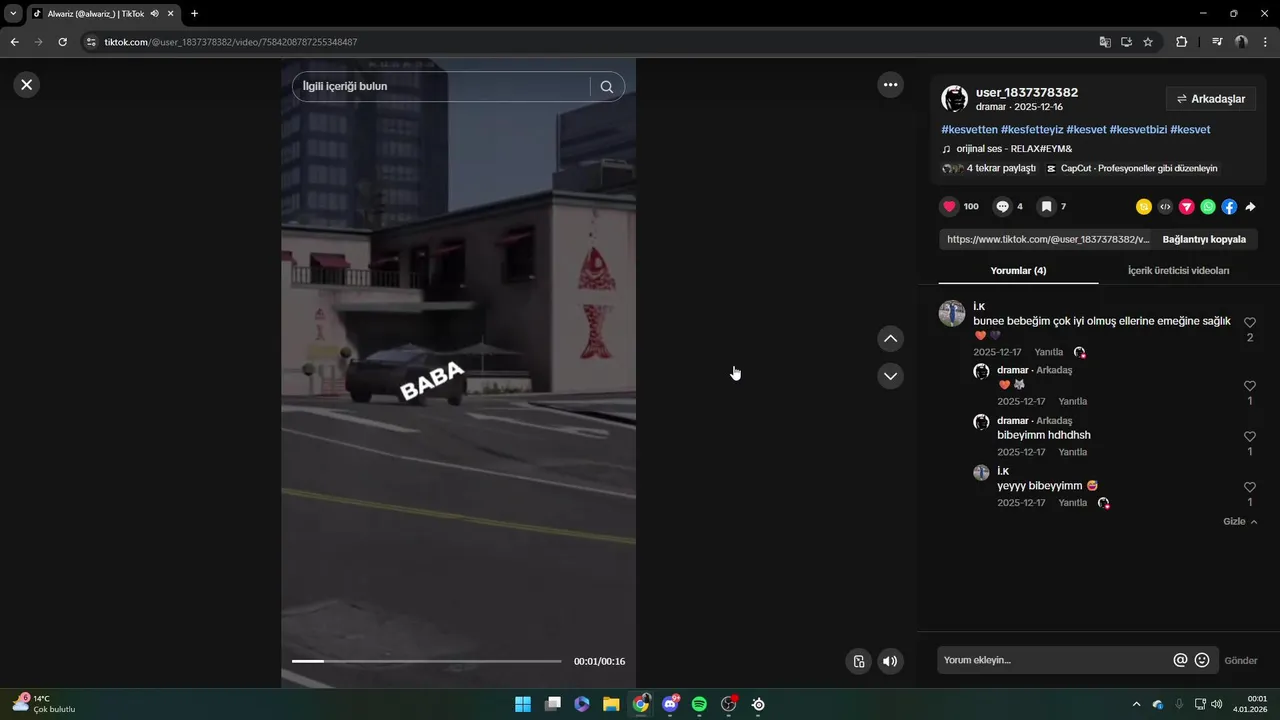Click the related content search field
The image size is (1280, 720).
pyautogui.click(x=440, y=86)
